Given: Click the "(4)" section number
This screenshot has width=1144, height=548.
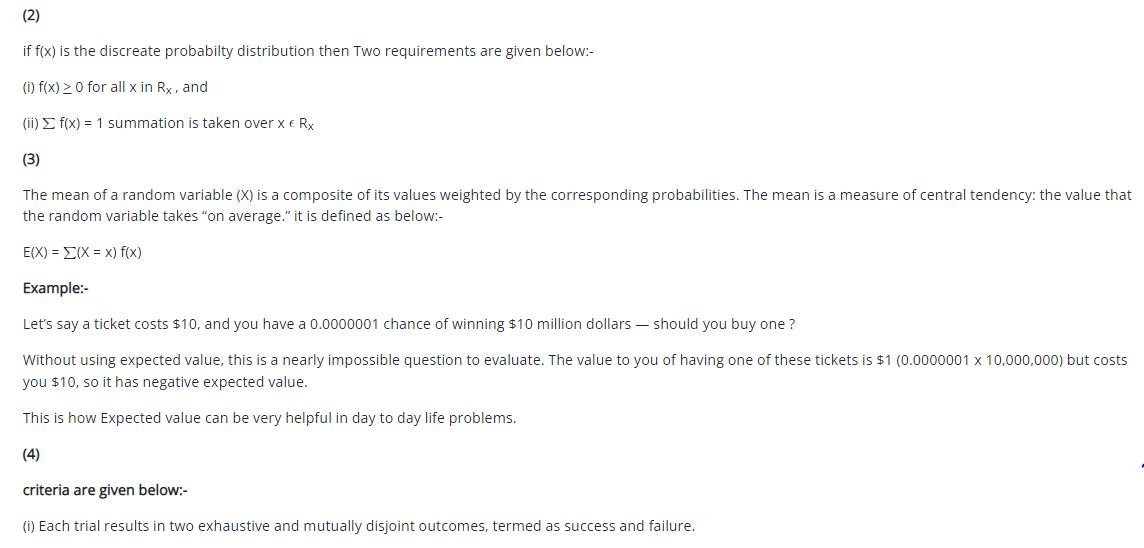Looking at the screenshot, I should pos(31,454).
